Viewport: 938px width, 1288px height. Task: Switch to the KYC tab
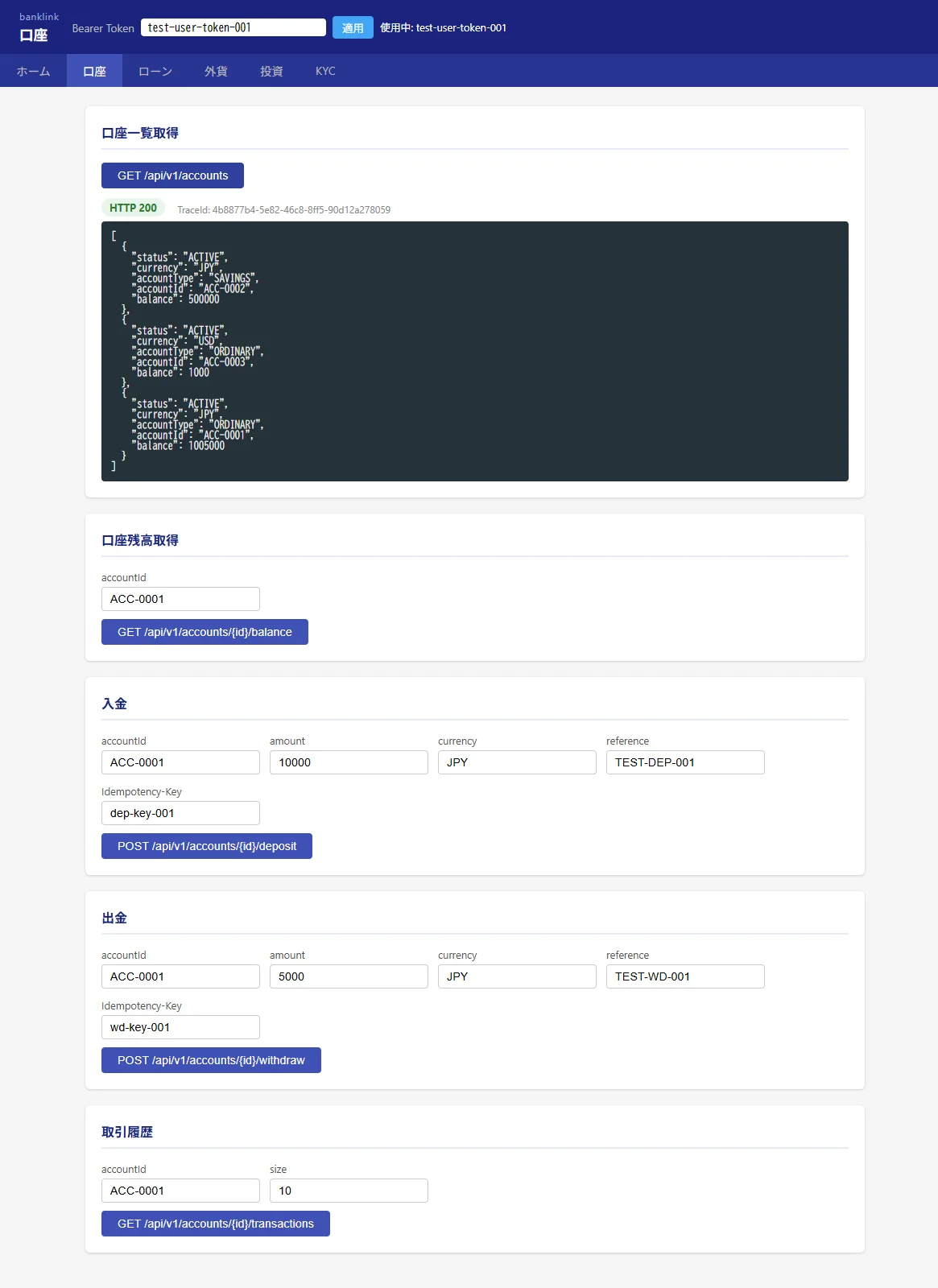pos(325,71)
